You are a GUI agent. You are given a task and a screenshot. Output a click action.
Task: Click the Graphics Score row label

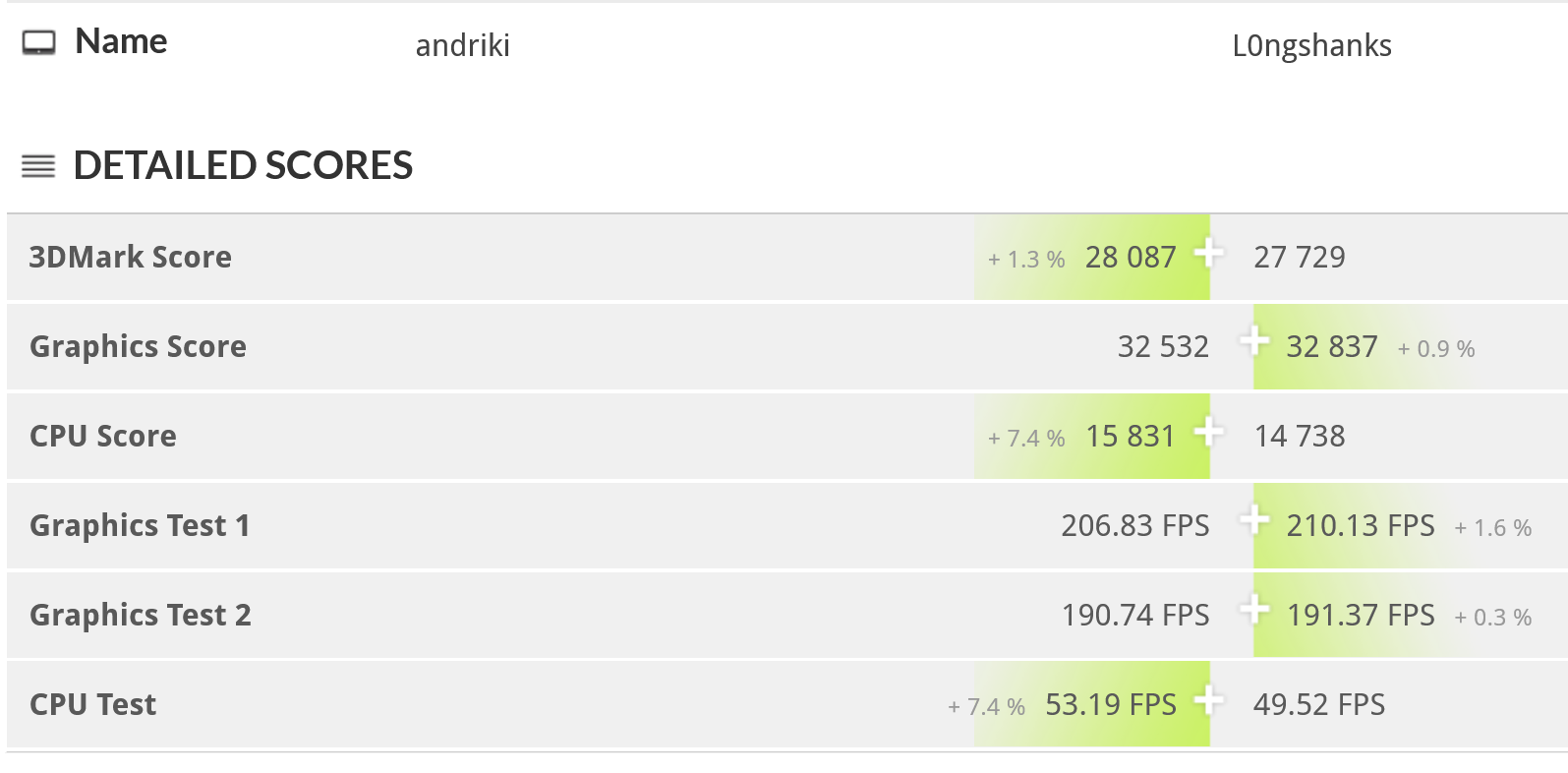138,346
